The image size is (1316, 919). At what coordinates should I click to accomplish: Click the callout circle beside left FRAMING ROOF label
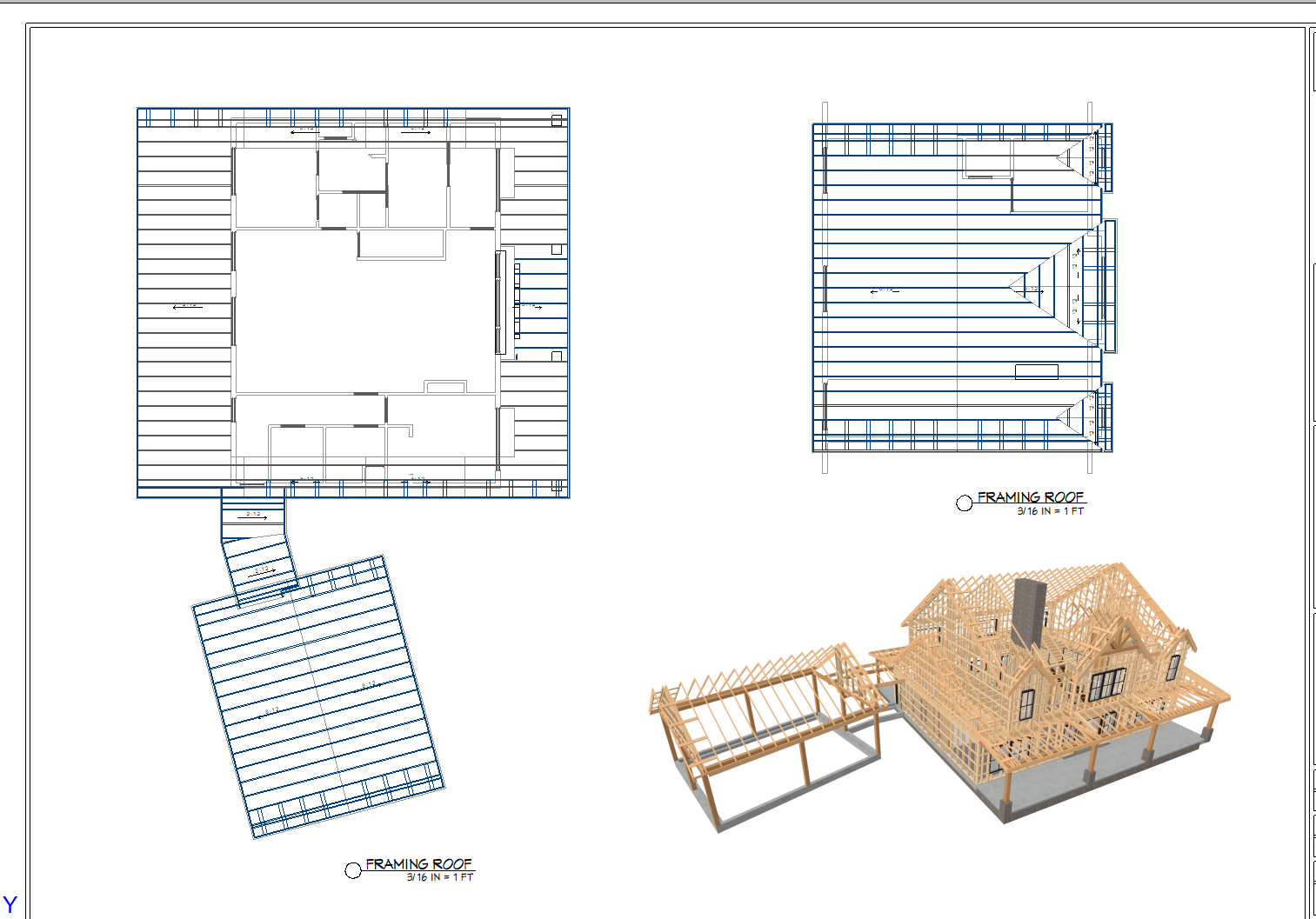[353, 870]
